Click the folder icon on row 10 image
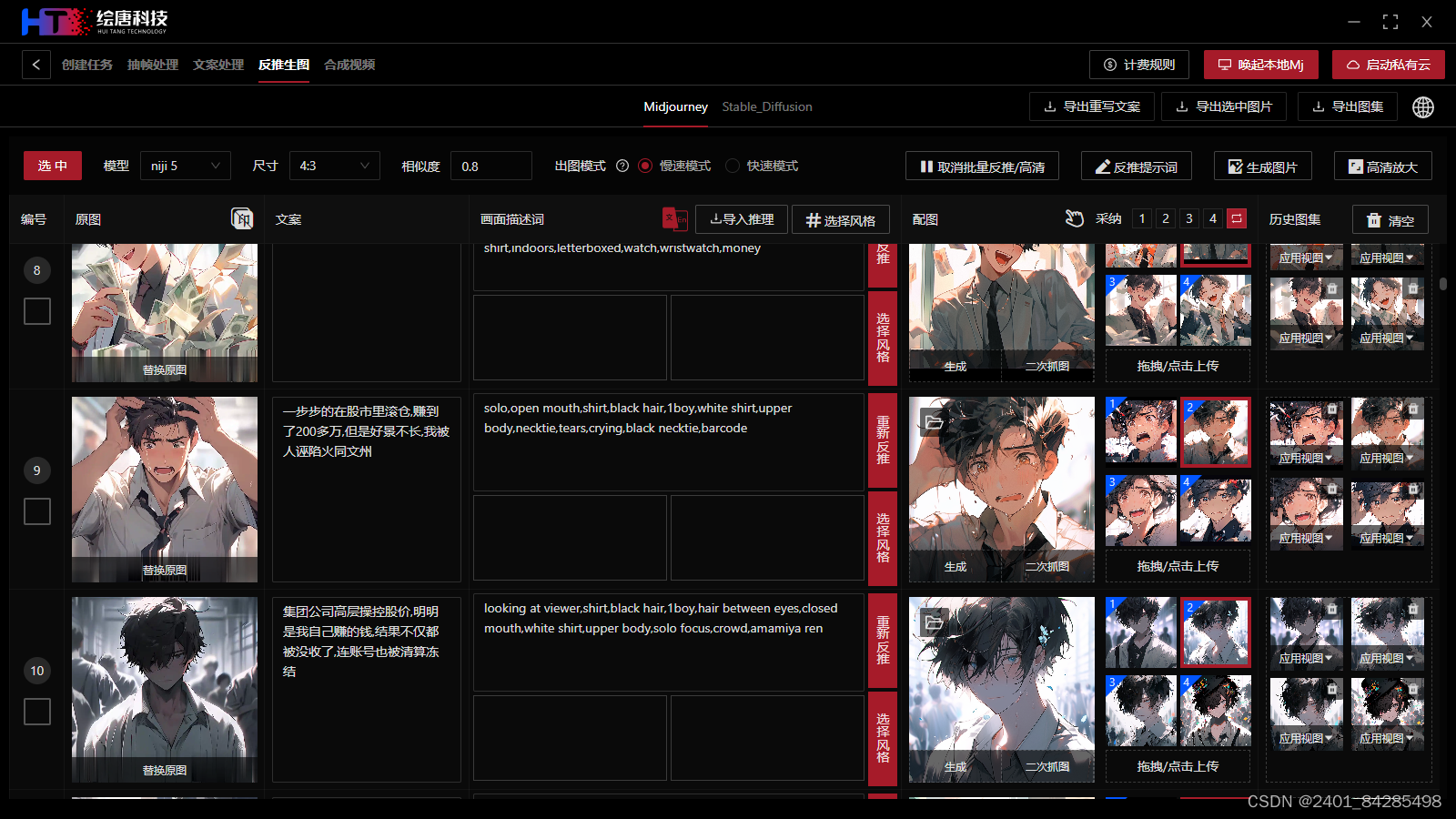The image size is (1456, 819). coord(934,622)
